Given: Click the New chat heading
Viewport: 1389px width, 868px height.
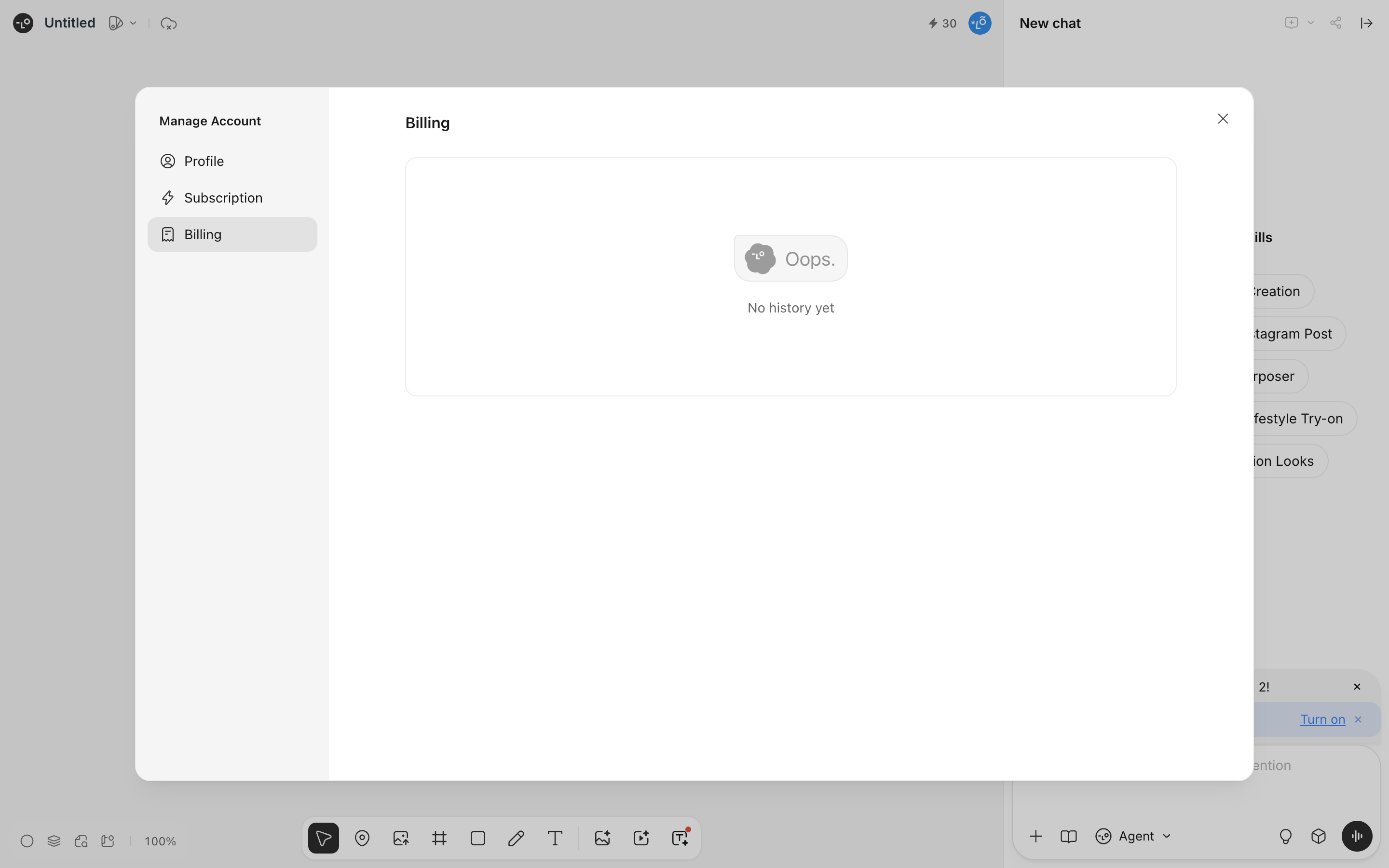Looking at the screenshot, I should click(x=1050, y=24).
